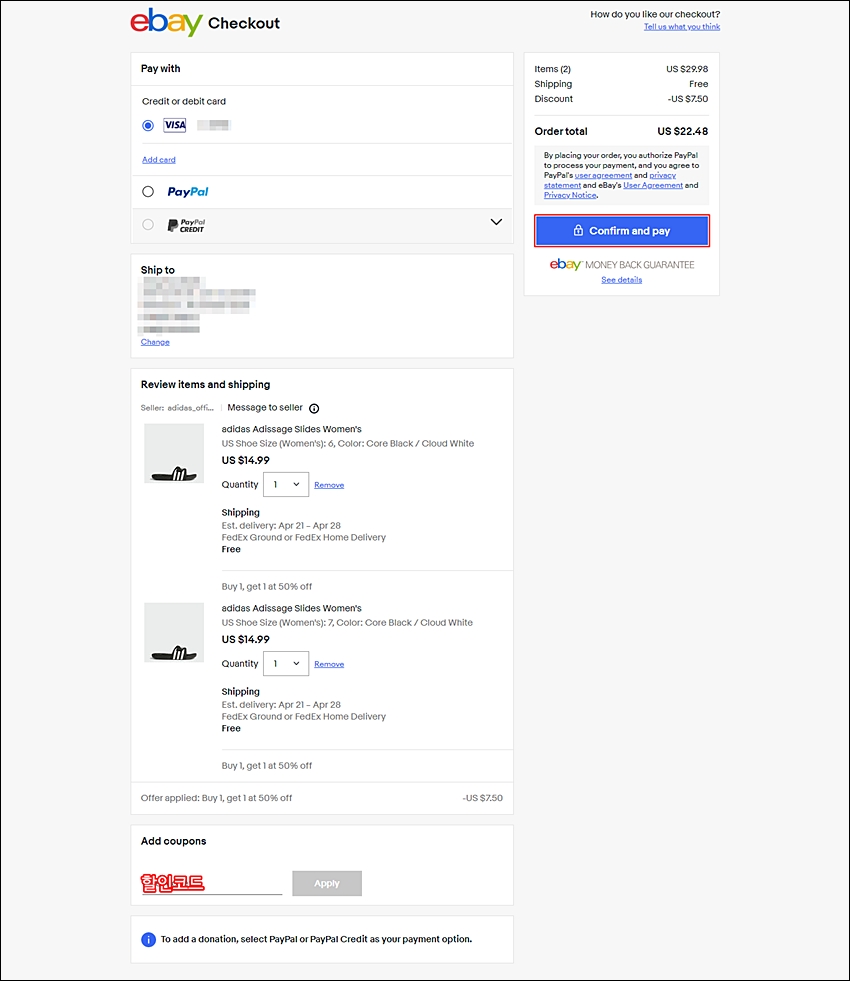
Task: Open eBay Privacy Notice link
Action: (x=570, y=195)
